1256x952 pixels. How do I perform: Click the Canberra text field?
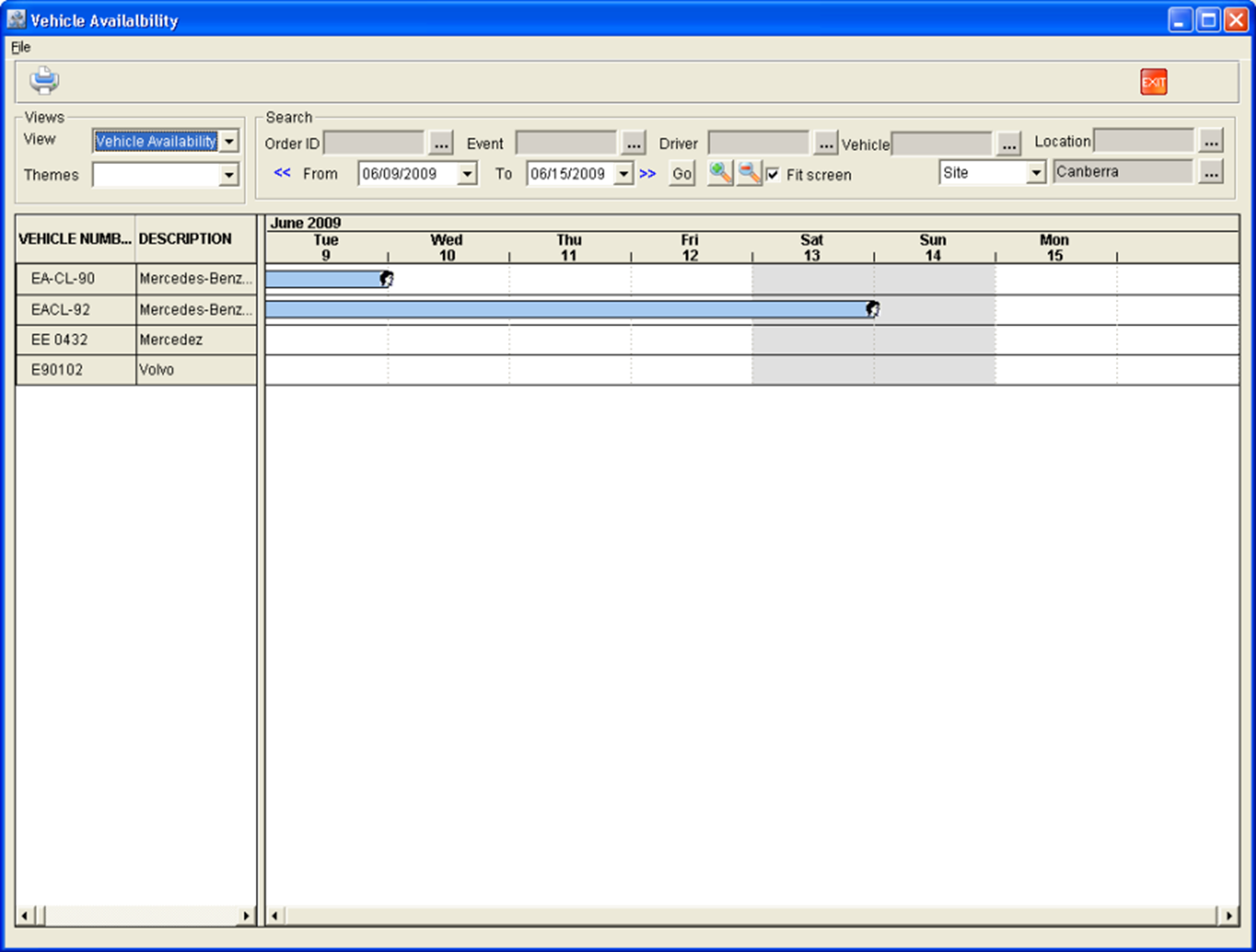click(x=1124, y=172)
